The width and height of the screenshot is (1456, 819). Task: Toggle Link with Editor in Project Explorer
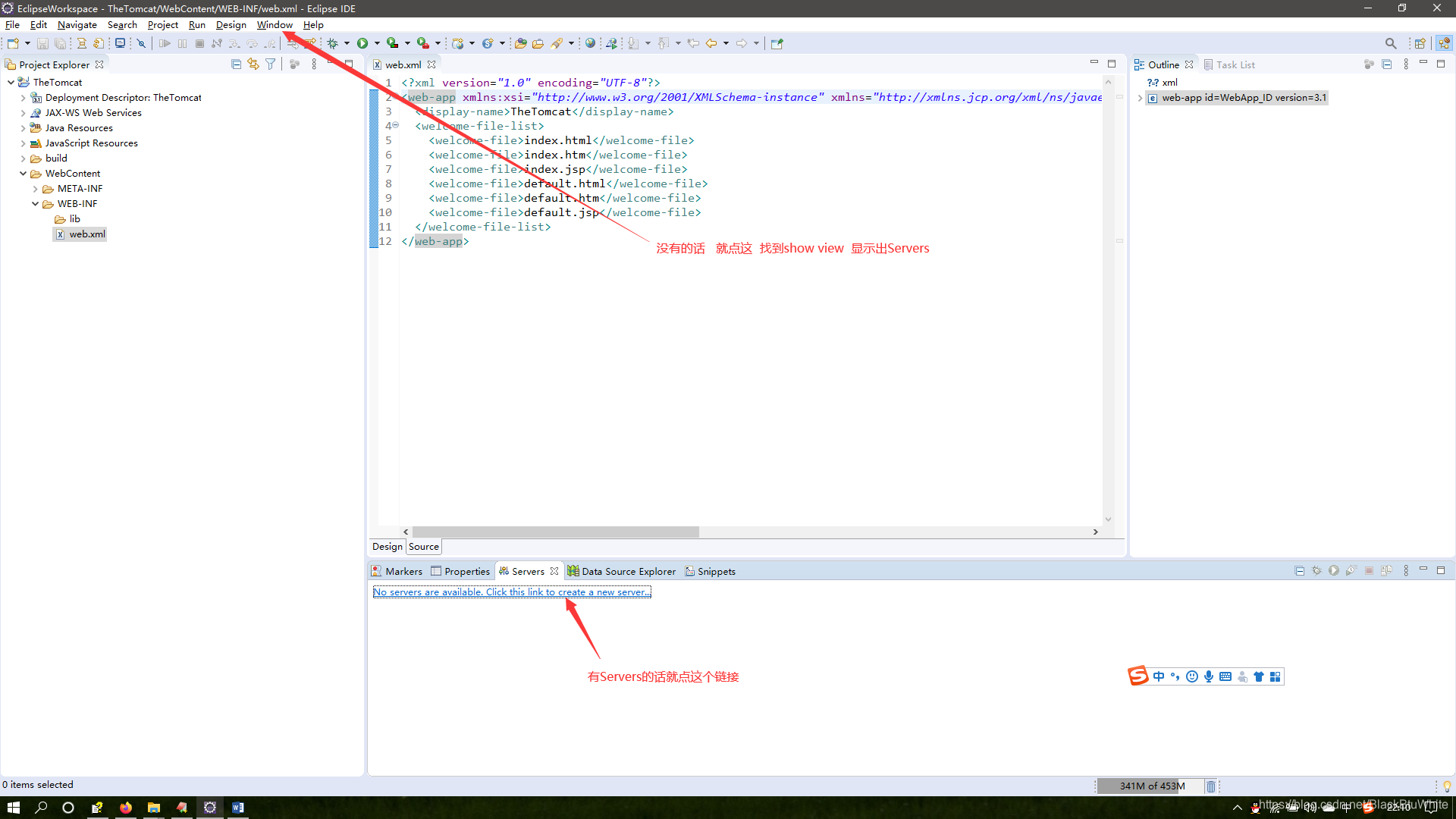click(253, 64)
